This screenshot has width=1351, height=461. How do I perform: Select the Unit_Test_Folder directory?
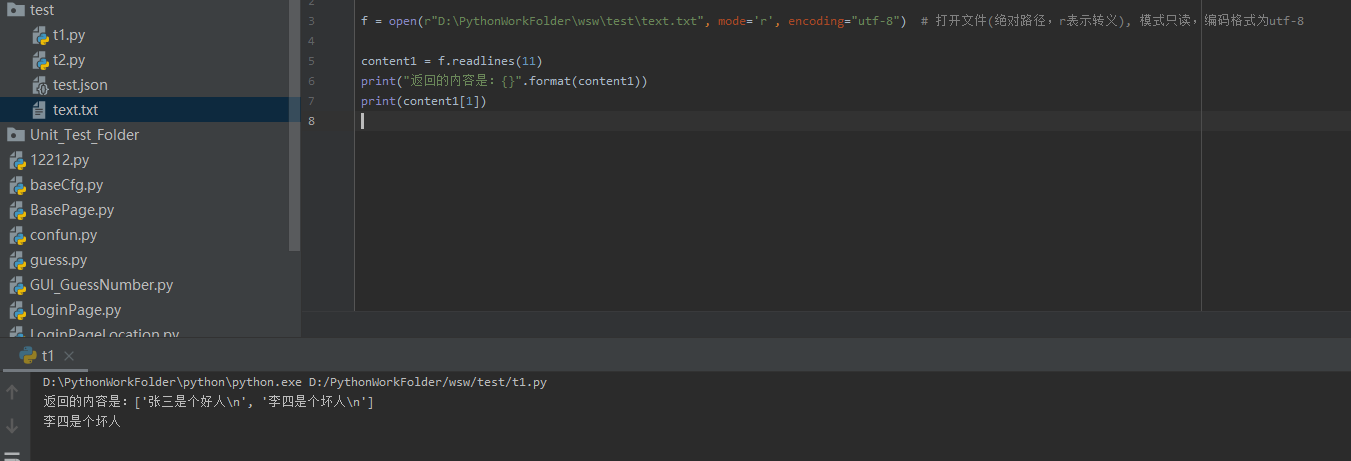pyautogui.click(x=84, y=135)
